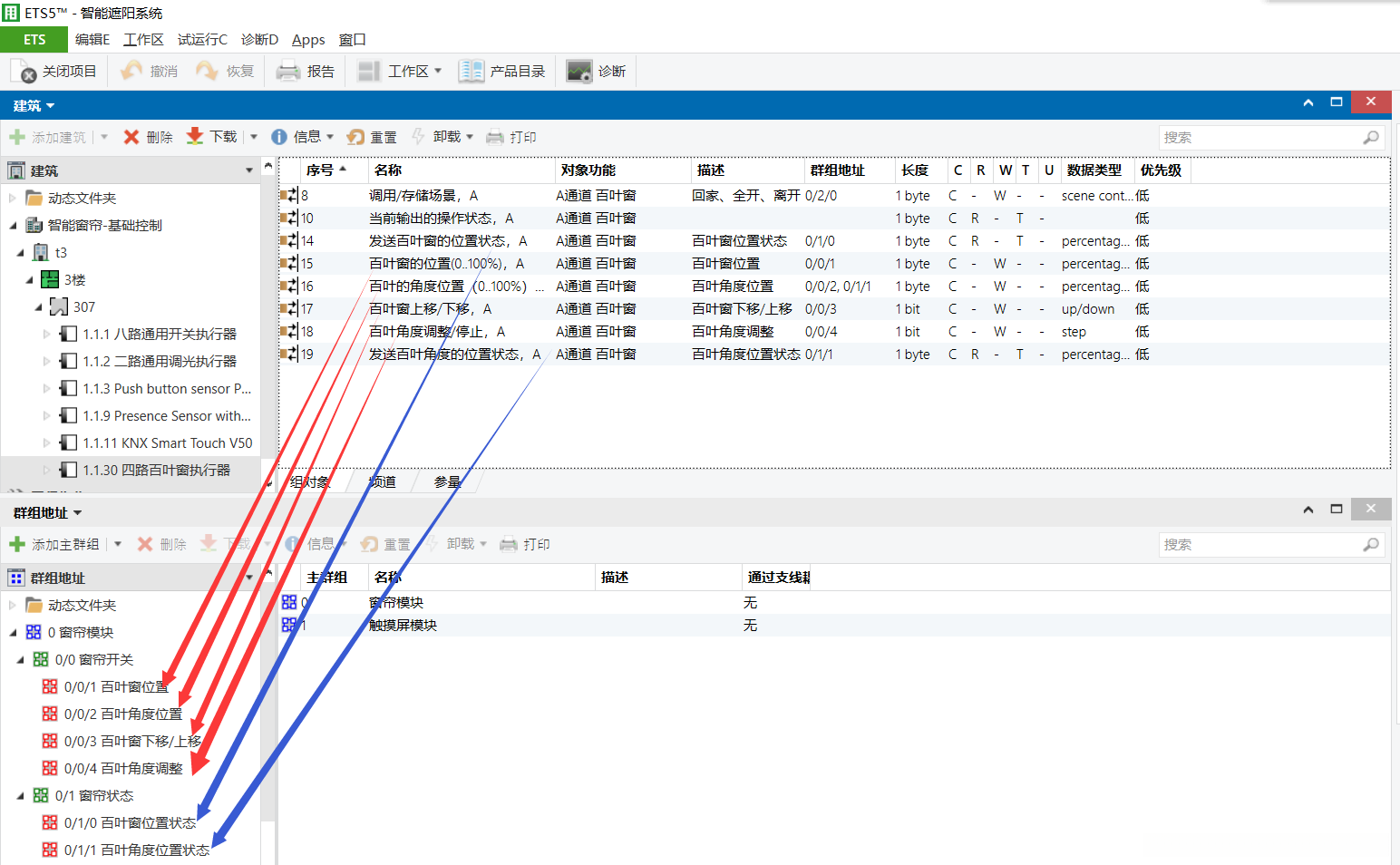Switch to the 频道 tab
Image resolution: width=1400 pixels, height=865 pixels.
[x=382, y=481]
